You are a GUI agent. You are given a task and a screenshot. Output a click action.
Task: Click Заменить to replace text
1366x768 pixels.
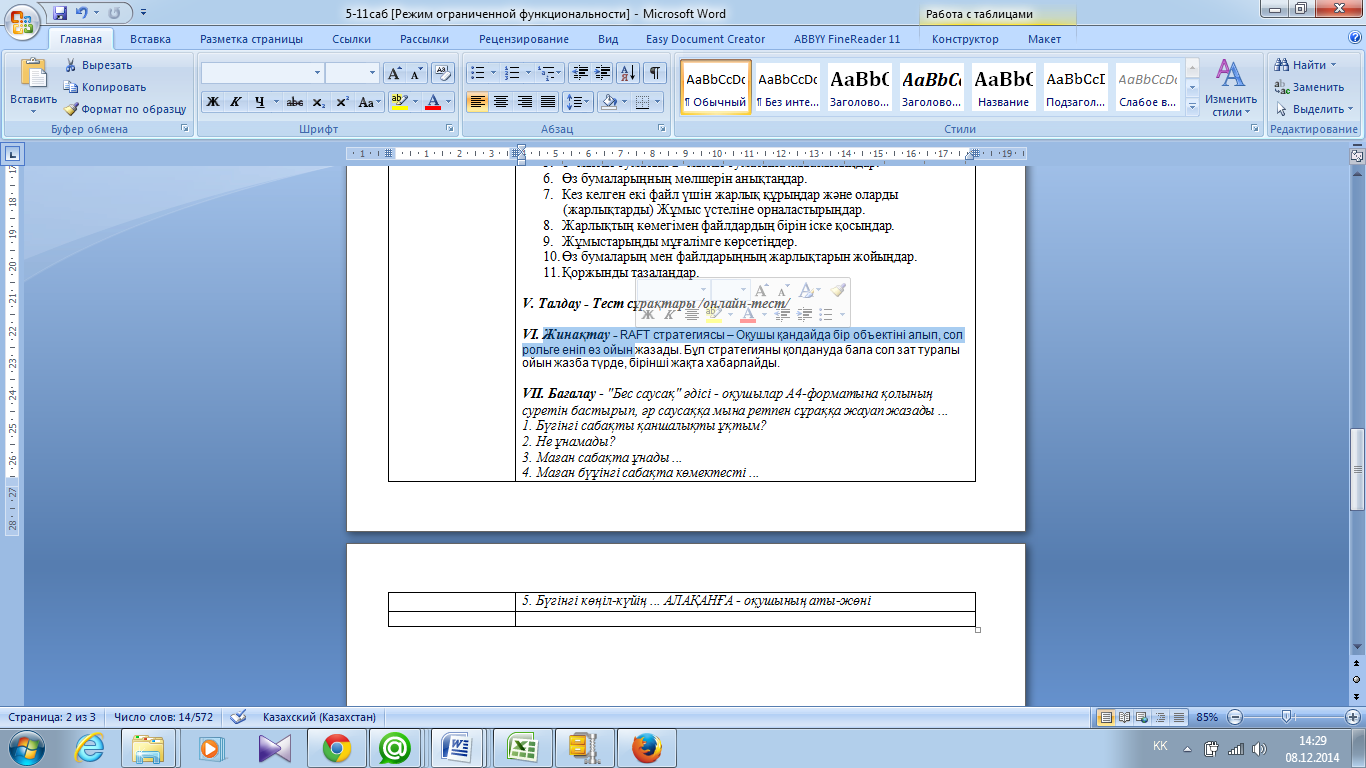coord(1309,87)
